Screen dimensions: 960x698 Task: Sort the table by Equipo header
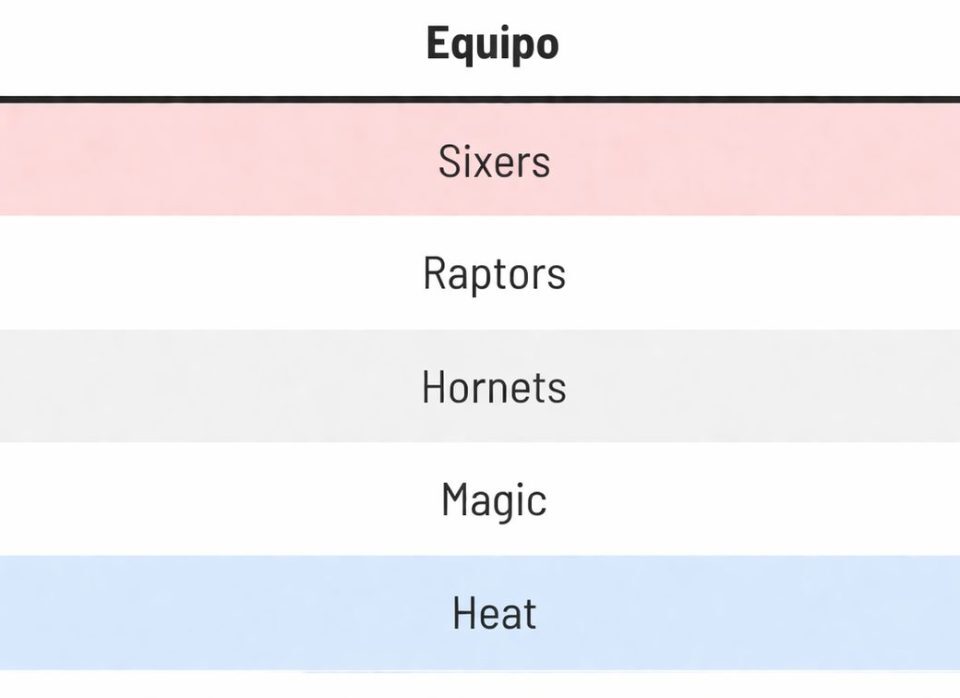coord(492,45)
